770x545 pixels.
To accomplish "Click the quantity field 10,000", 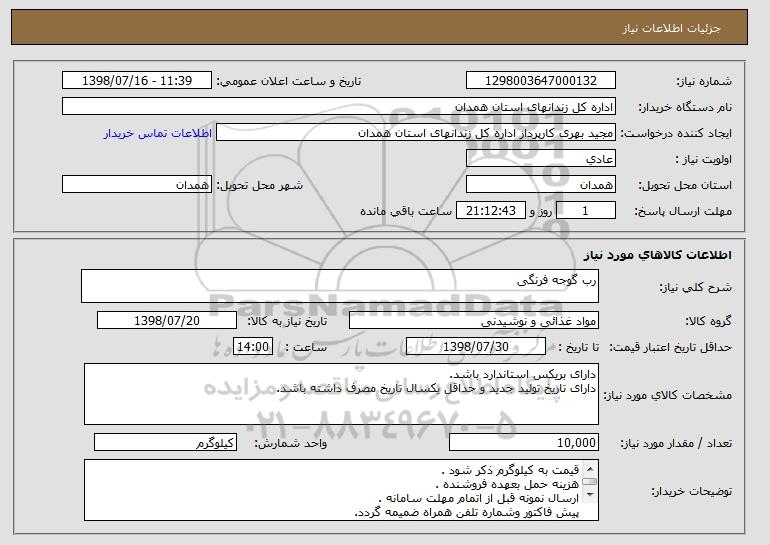I will coord(524,442).
